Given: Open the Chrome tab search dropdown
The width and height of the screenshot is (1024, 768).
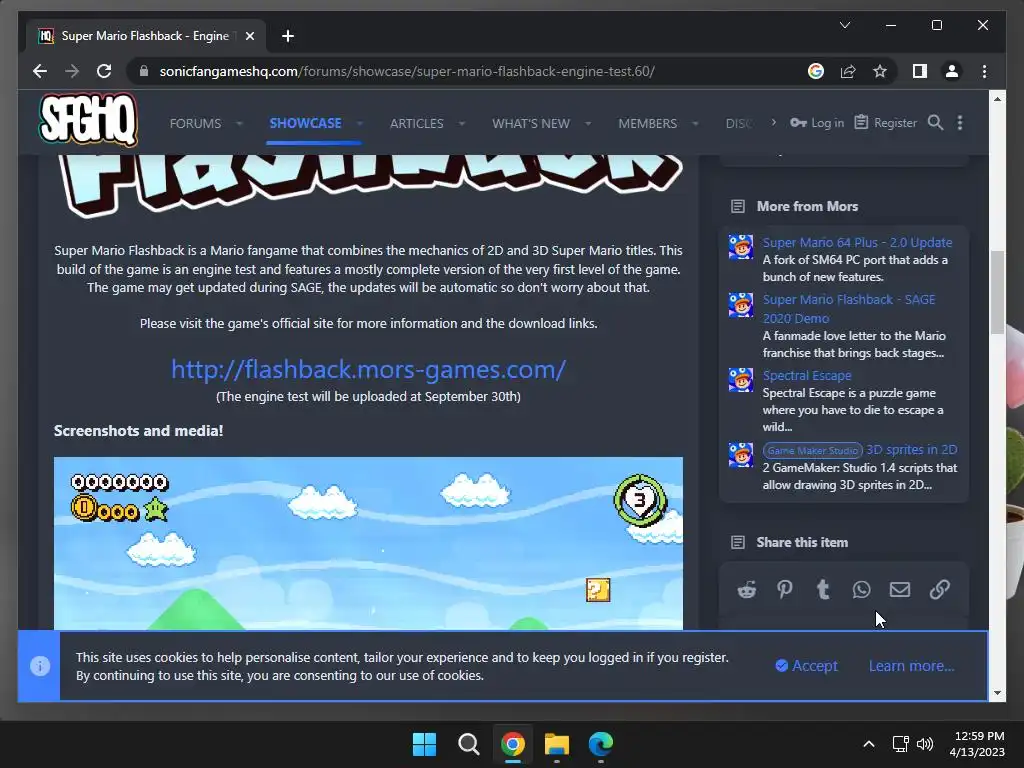Looking at the screenshot, I should [844, 25].
